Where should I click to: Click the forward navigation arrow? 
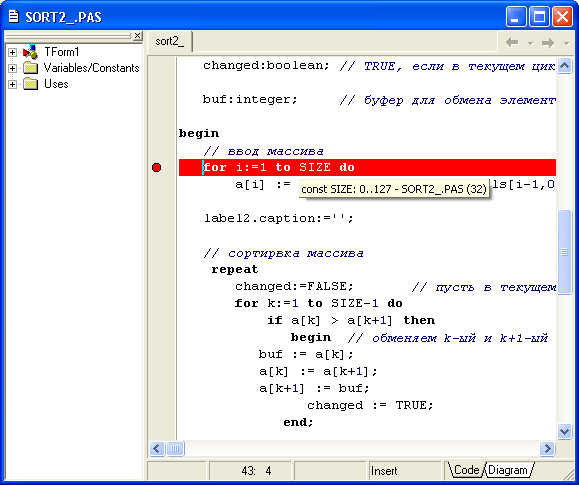pyautogui.click(x=548, y=43)
